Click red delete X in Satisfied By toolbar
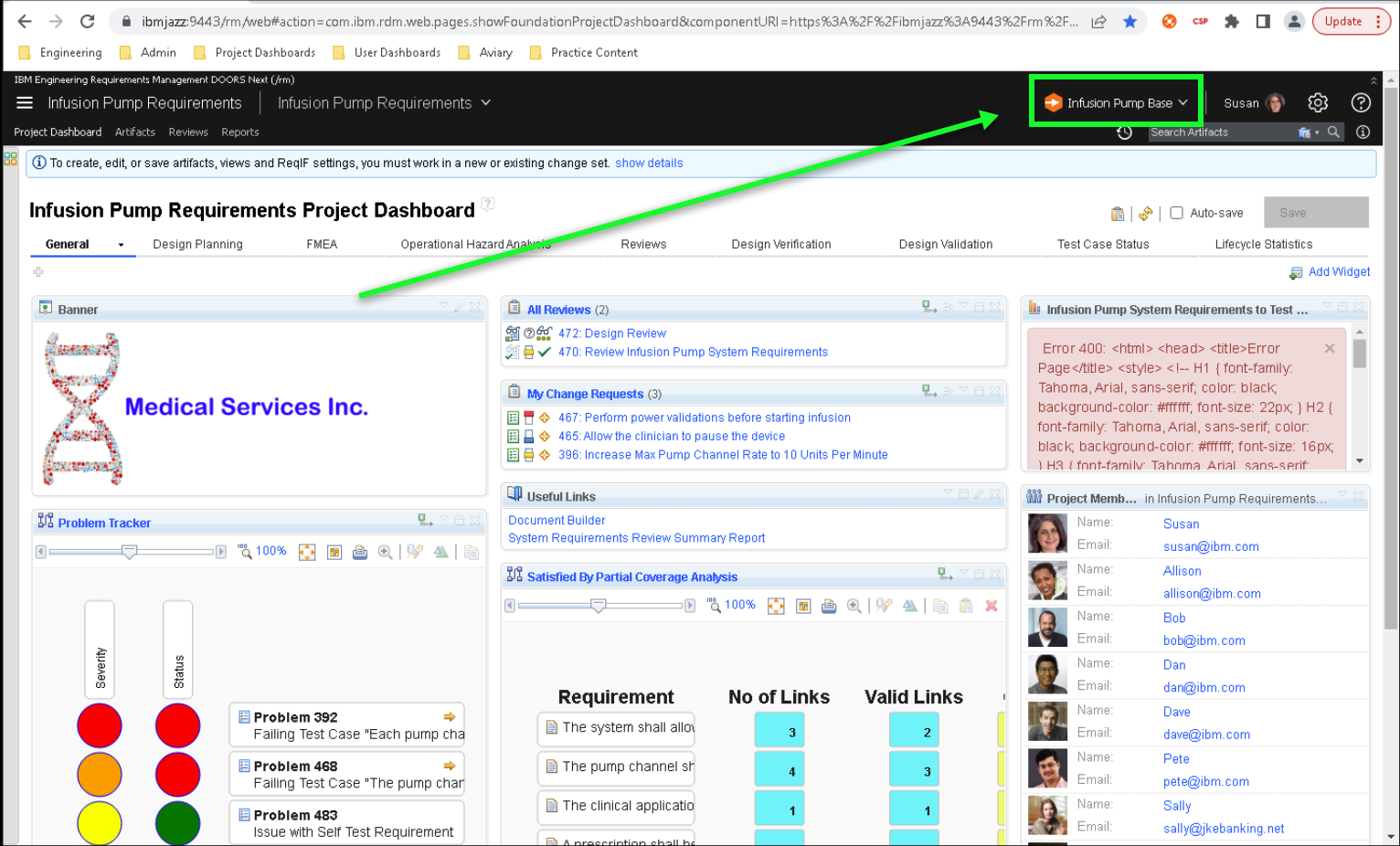 992,606
